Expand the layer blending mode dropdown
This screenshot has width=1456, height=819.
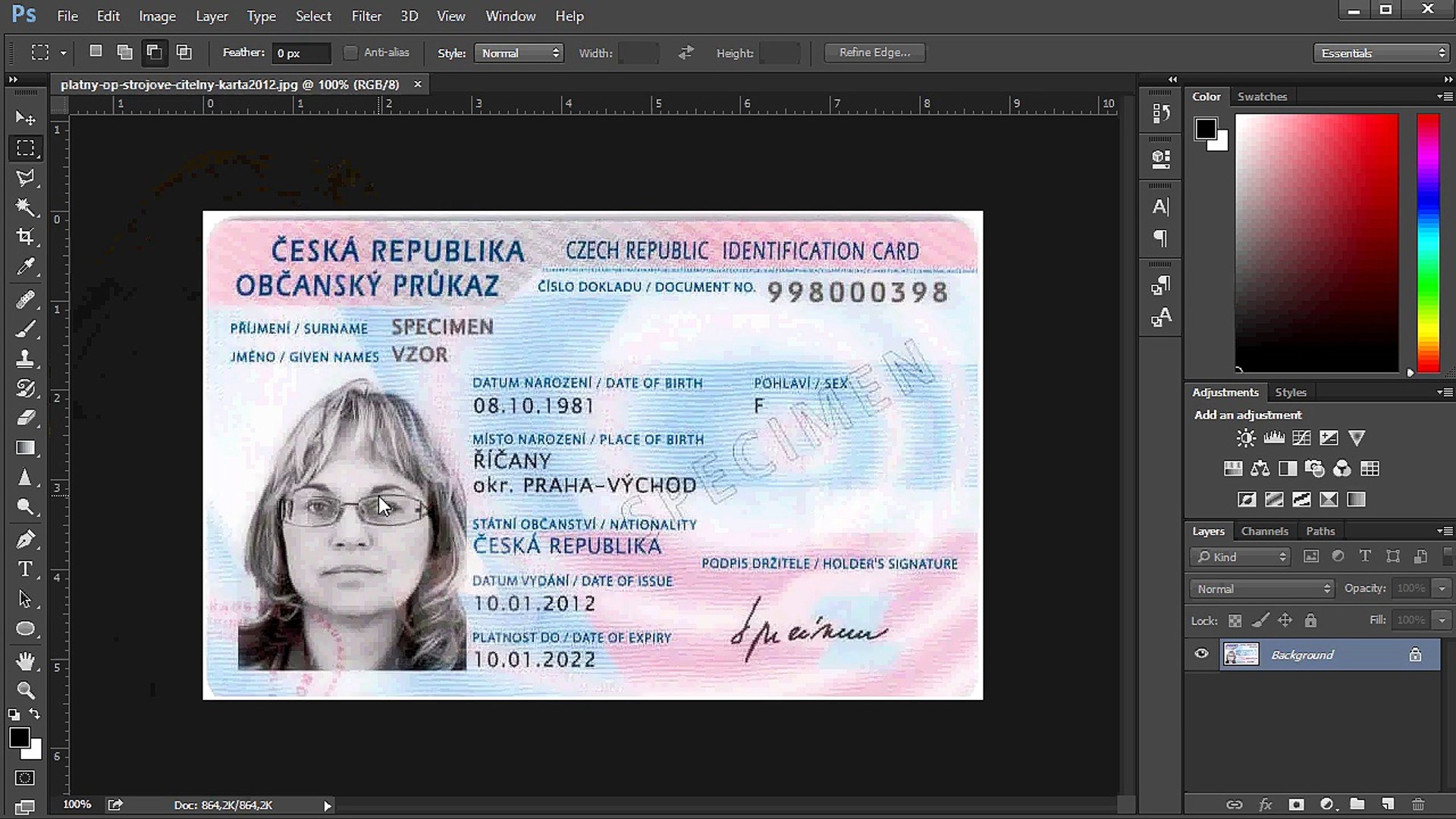(1262, 588)
